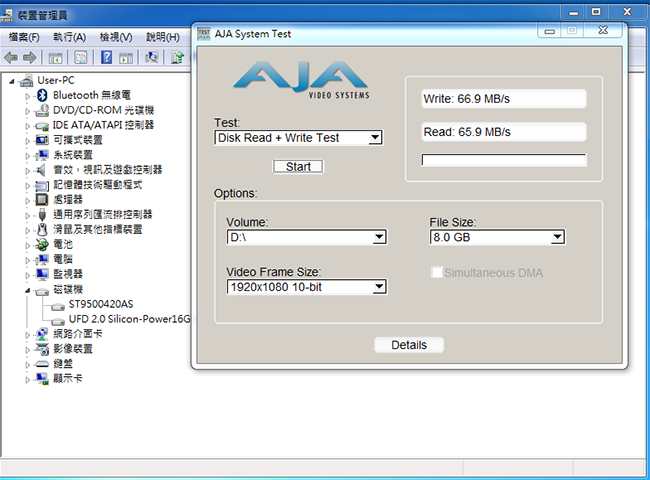Screen dimensions: 650x480
Task: Click the Details button
Action: point(409,345)
